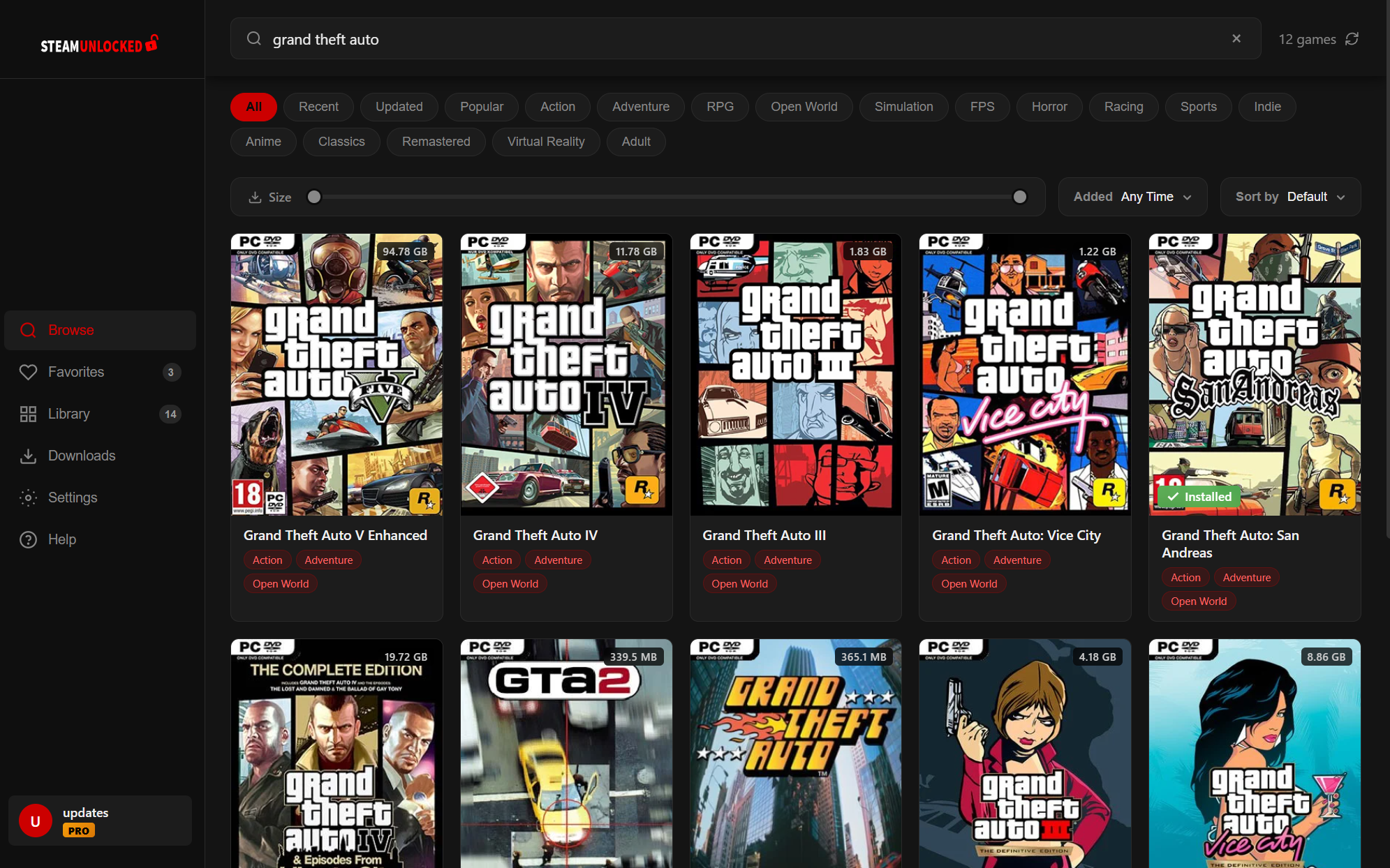The height and width of the screenshot is (868, 1390).
Task: Click the Size download icon
Action: [x=255, y=197]
